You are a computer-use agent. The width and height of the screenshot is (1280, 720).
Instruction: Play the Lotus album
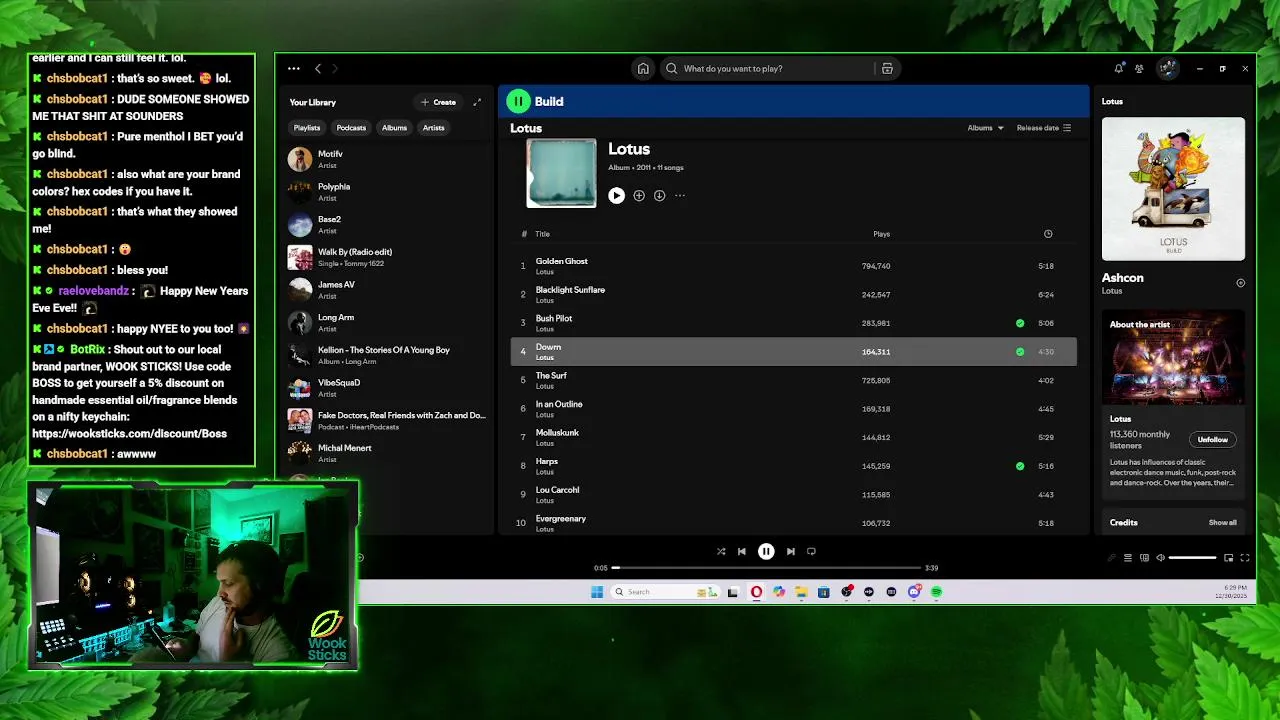coord(616,195)
